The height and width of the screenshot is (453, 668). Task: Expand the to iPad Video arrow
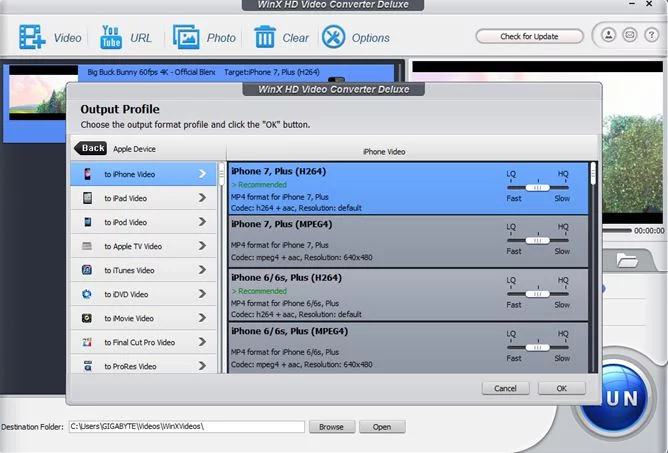[202, 198]
